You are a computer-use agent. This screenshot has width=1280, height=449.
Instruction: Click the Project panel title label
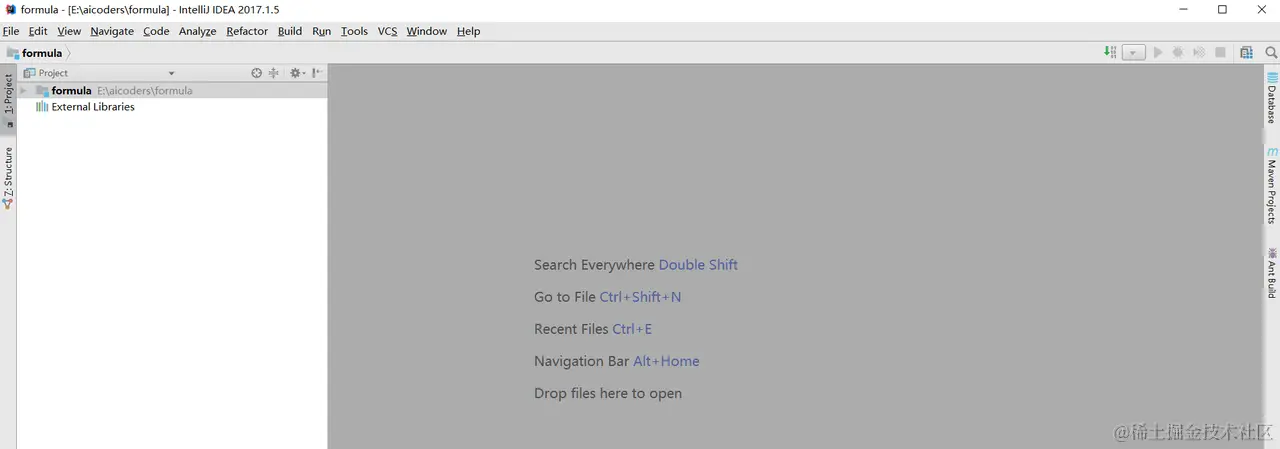coord(53,73)
